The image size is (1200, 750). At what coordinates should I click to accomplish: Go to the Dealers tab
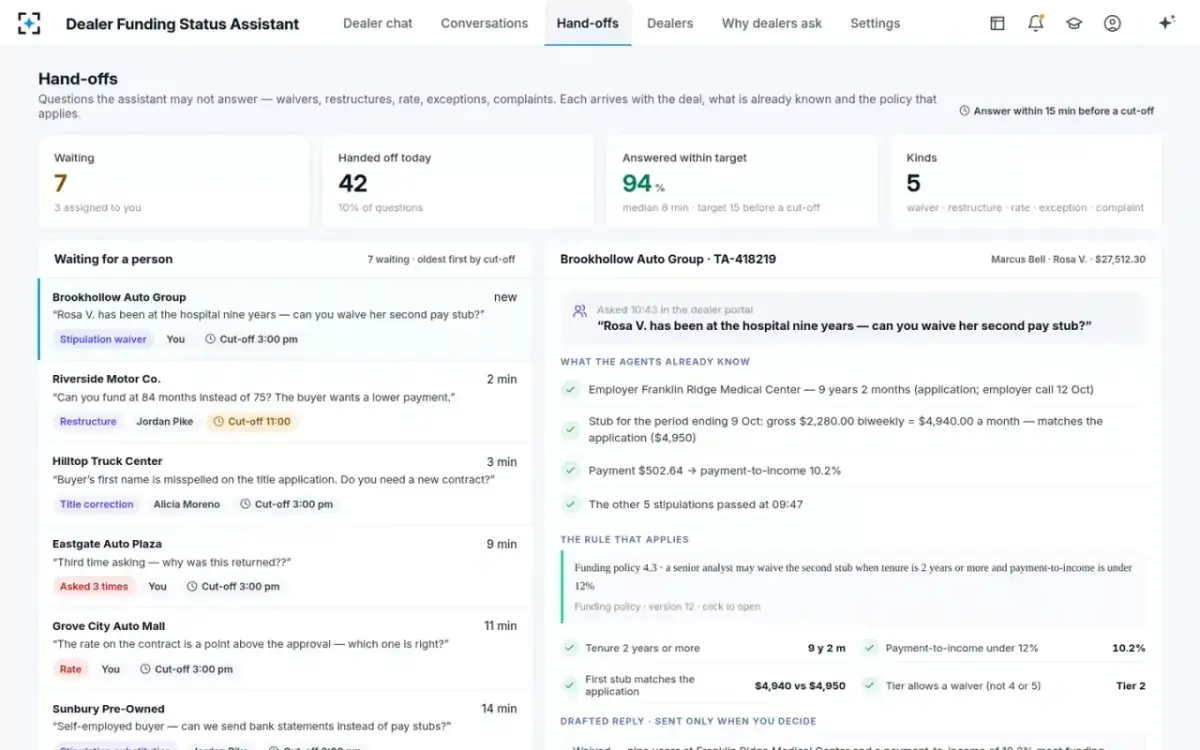click(670, 23)
